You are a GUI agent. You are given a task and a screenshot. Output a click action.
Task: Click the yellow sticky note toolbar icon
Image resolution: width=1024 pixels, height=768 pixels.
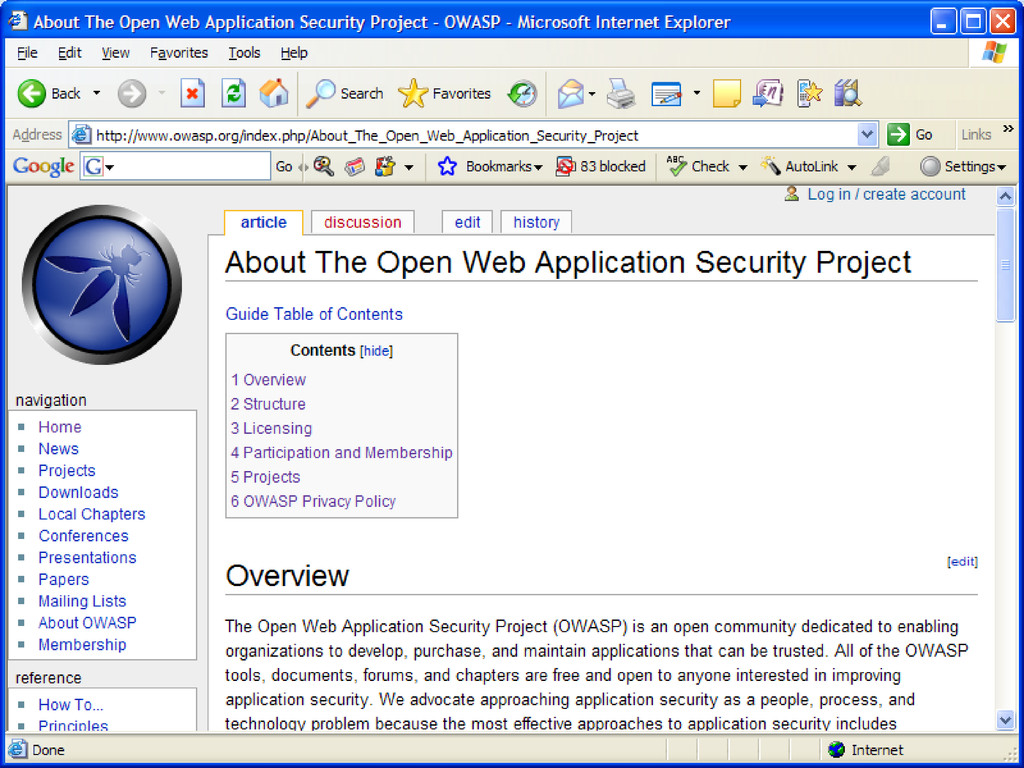click(726, 93)
